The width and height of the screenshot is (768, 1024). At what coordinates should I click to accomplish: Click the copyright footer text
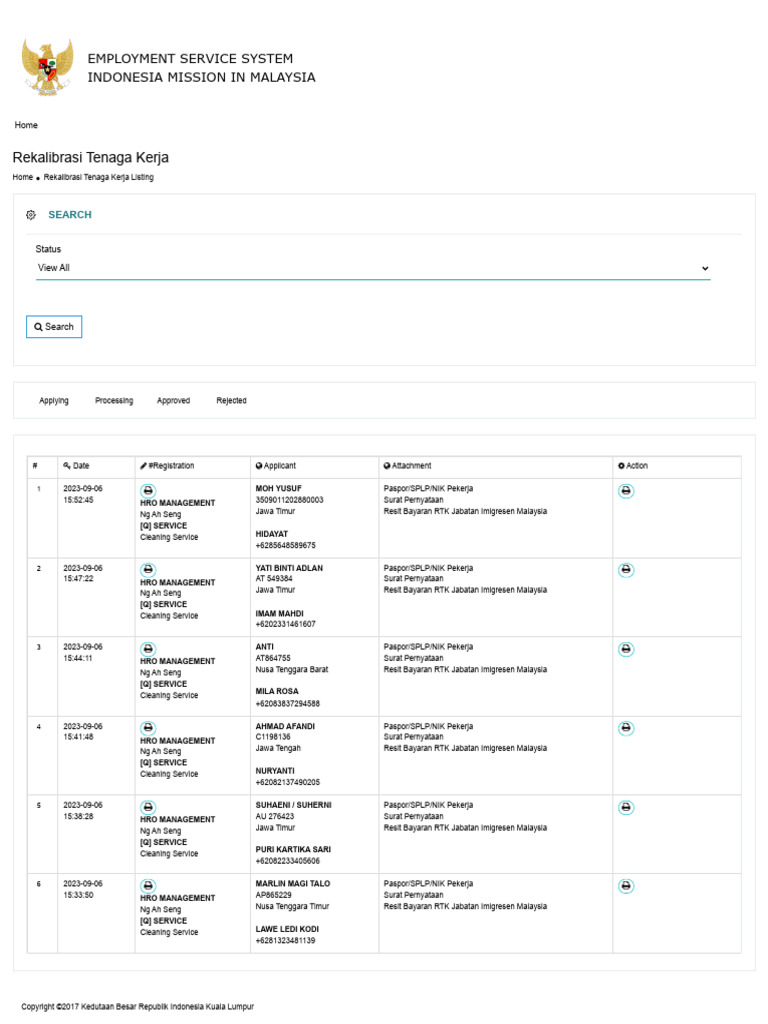point(137,1006)
